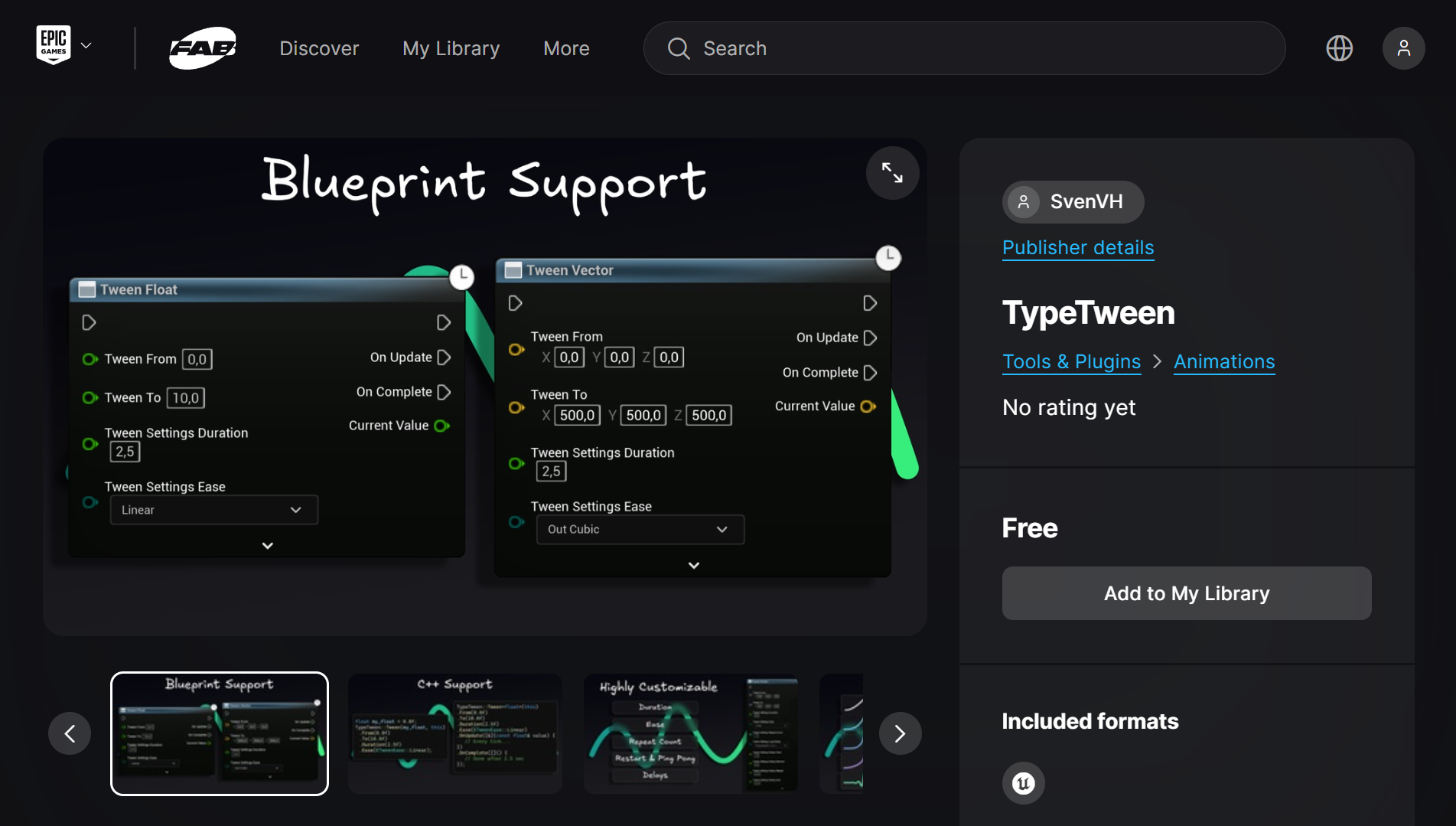
Task: Click the 'No rating yet' text
Action: pos(1069,407)
